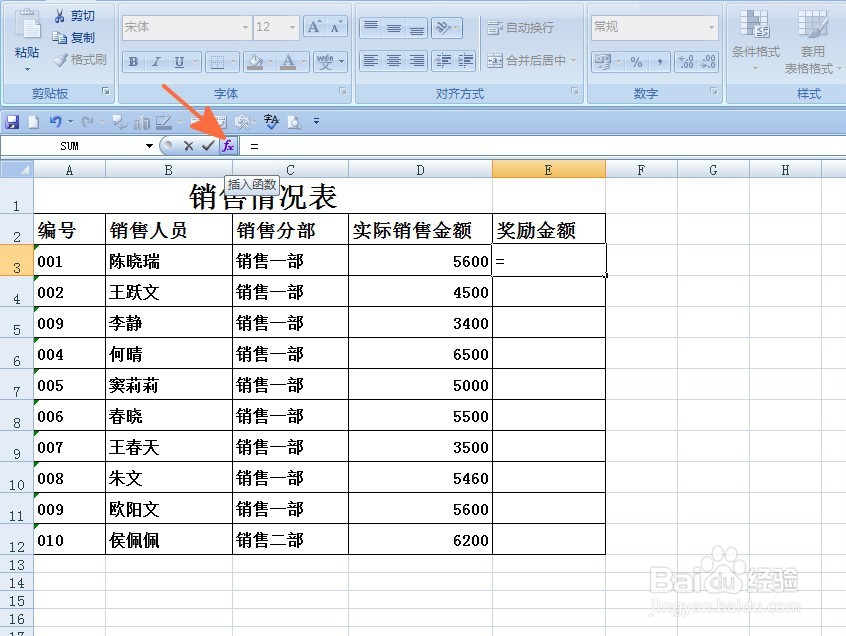This screenshot has height=636, width=846.
Task: Click the Undo icon
Action: click(x=56, y=121)
